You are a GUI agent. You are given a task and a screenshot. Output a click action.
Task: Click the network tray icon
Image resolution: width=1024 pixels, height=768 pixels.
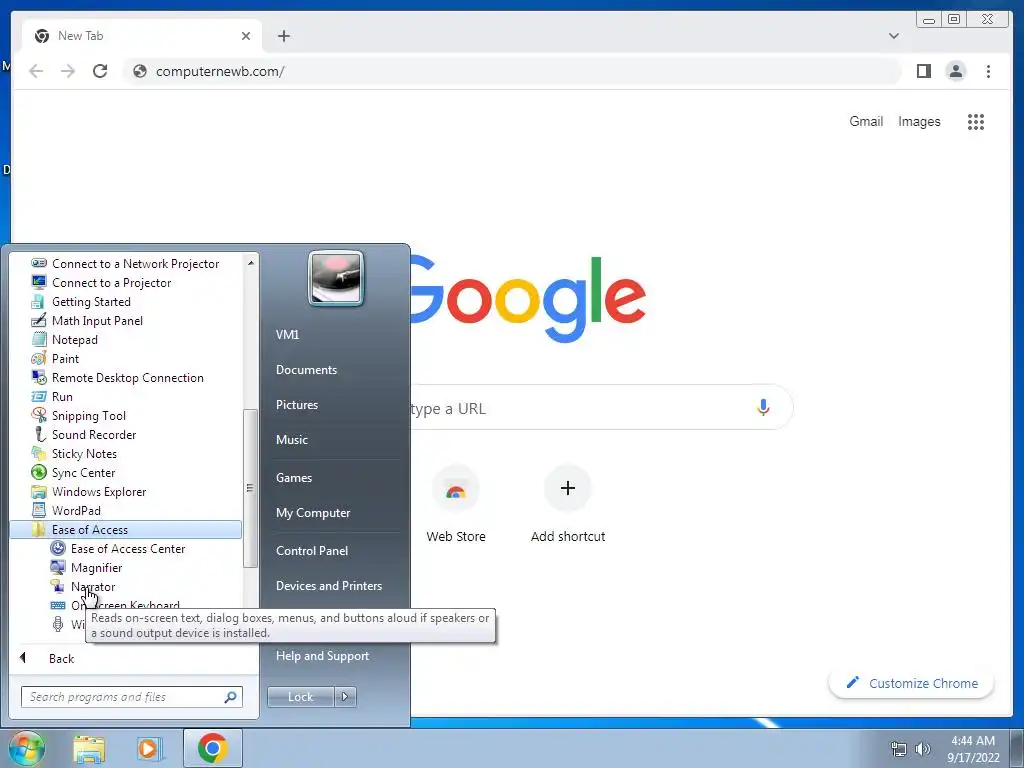click(899, 749)
